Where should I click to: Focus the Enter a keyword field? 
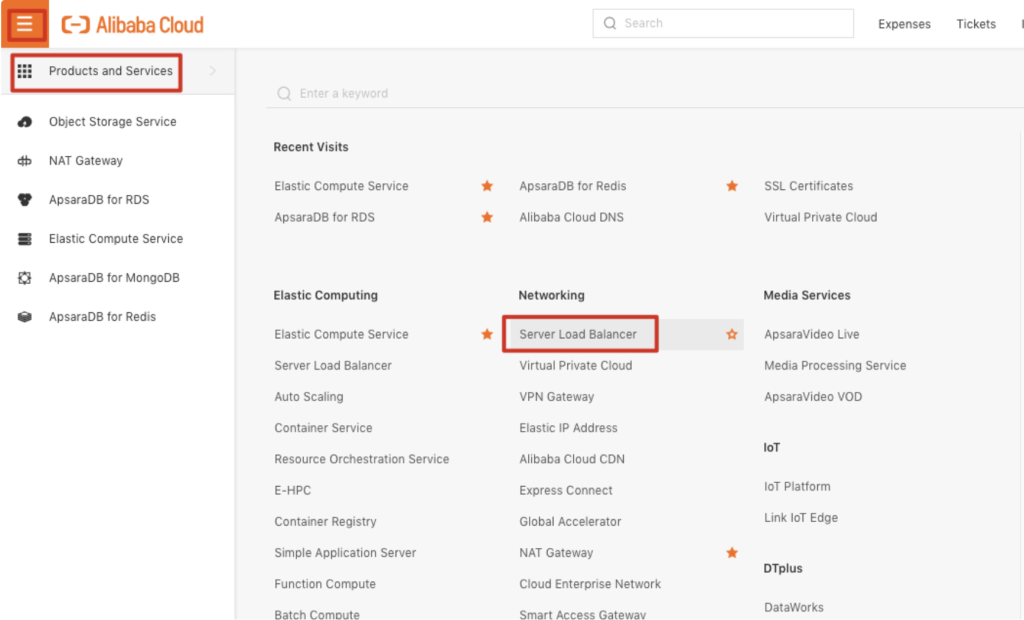(647, 93)
